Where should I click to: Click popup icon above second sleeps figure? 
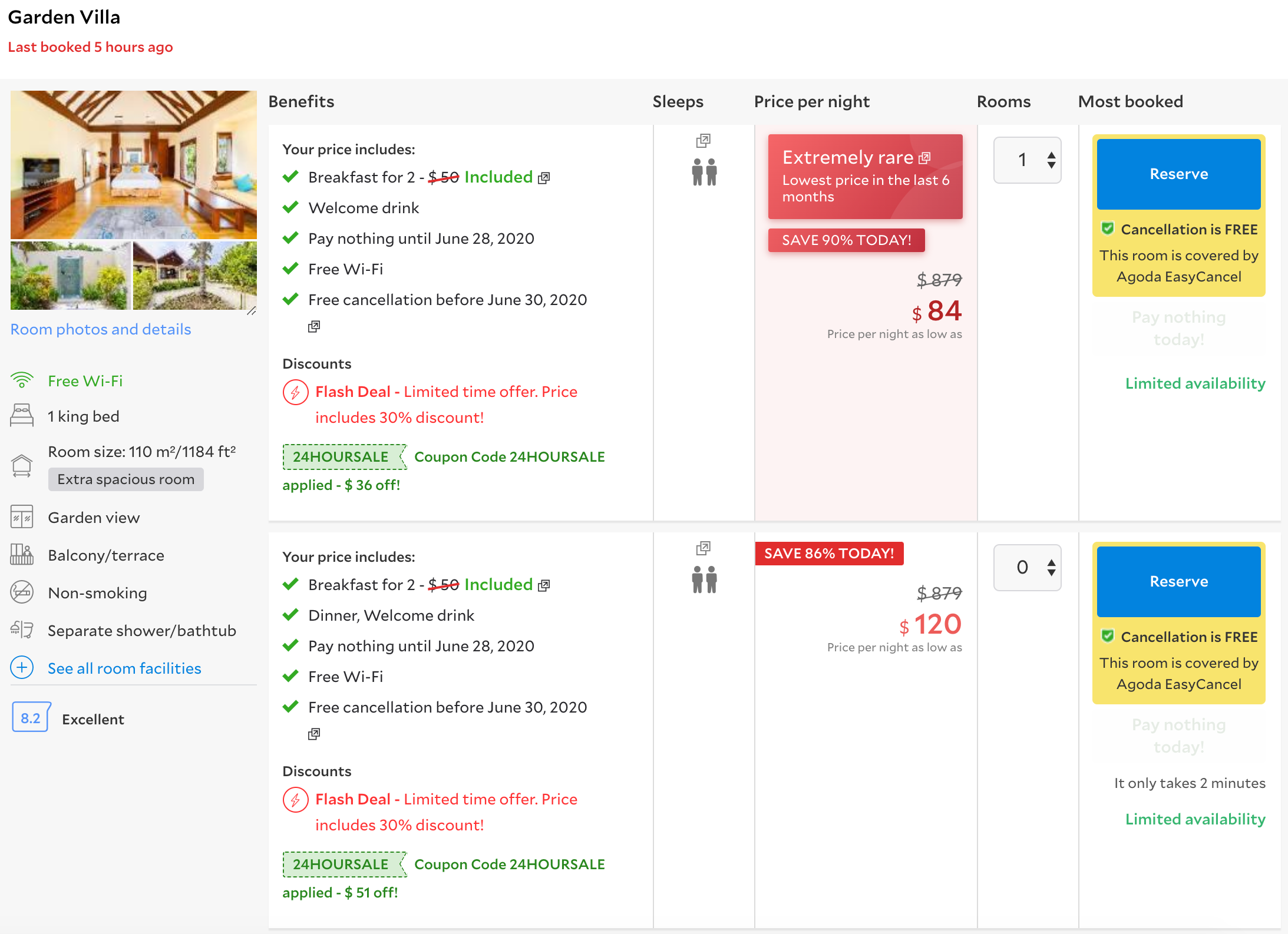703,548
